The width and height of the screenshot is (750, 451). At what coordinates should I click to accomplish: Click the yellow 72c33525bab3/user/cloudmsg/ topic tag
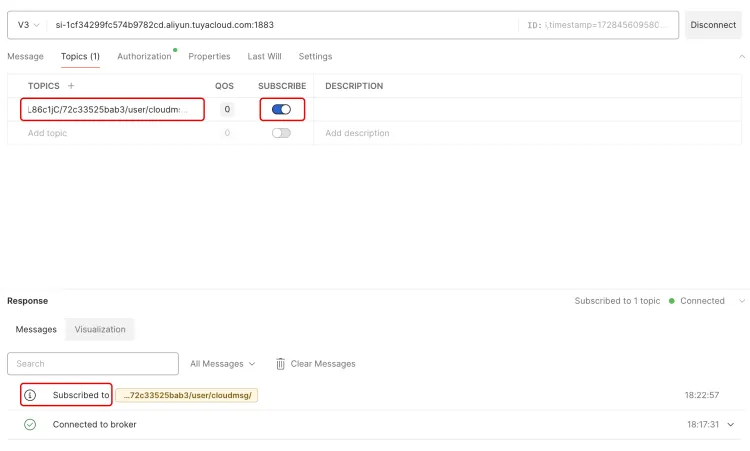tap(187, 395)
